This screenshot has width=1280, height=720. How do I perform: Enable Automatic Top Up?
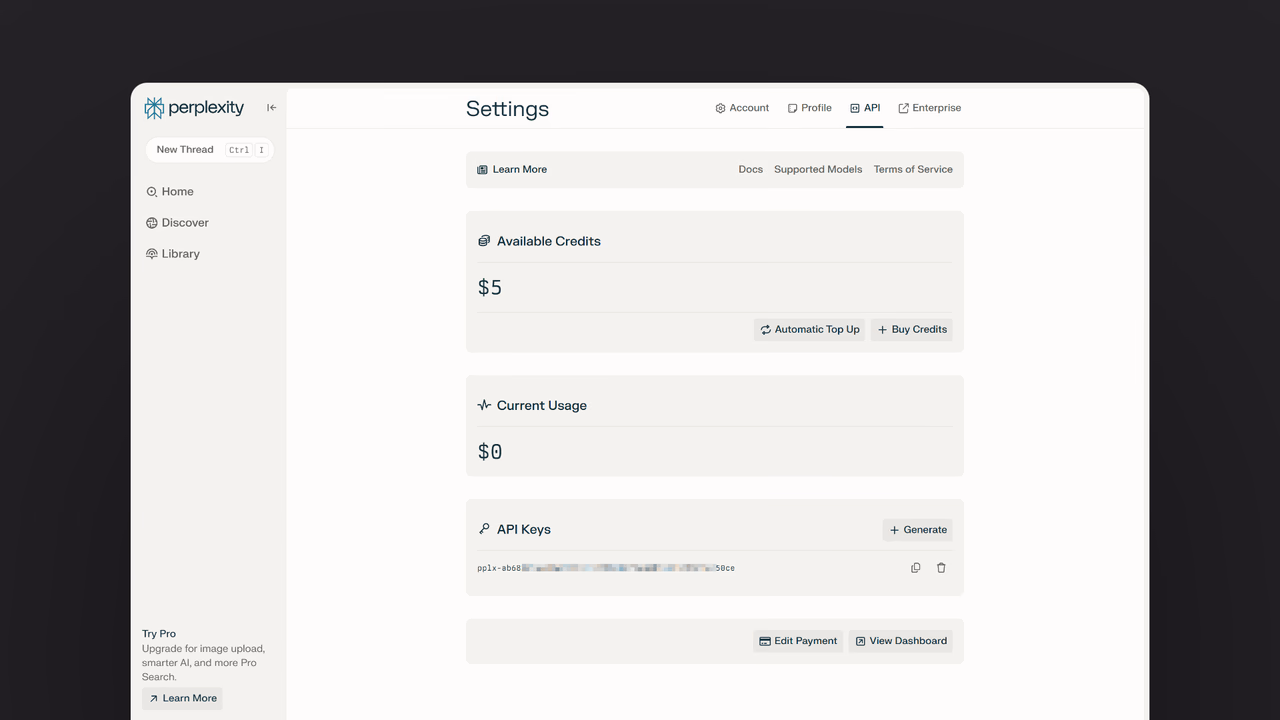click(810, 329)
